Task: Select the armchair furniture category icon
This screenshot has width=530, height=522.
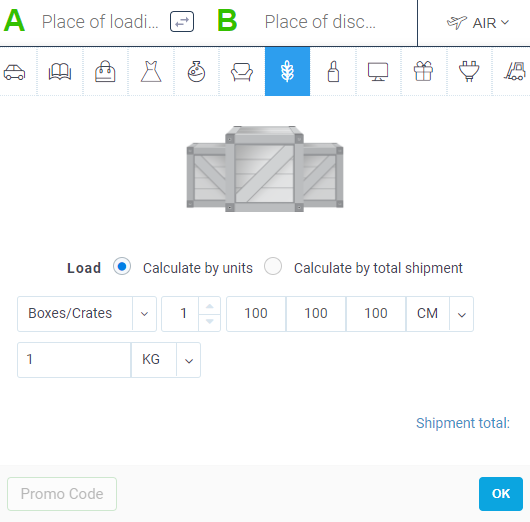Action: click(242, 72)
